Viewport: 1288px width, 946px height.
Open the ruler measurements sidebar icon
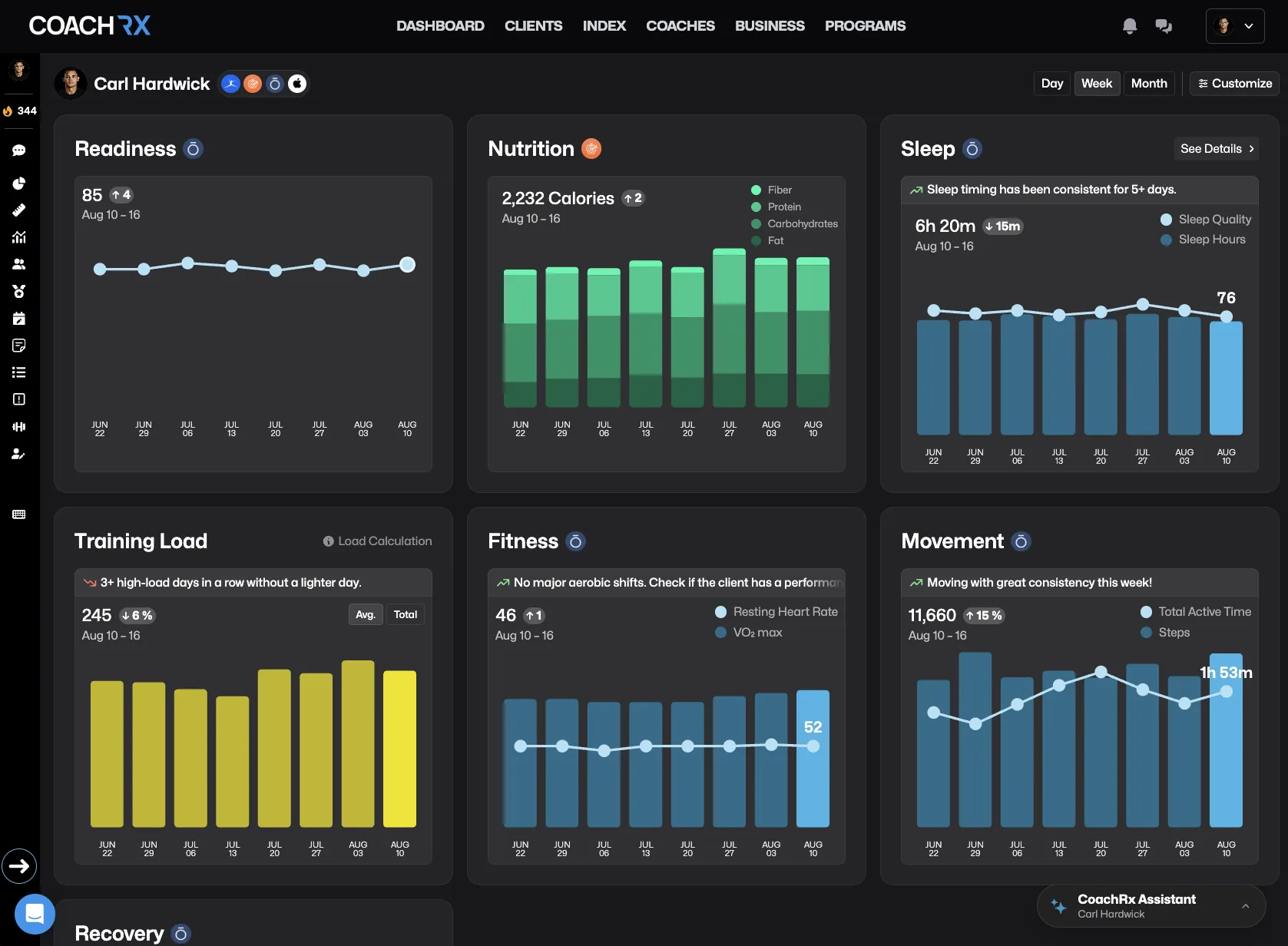tap(19, 210)
